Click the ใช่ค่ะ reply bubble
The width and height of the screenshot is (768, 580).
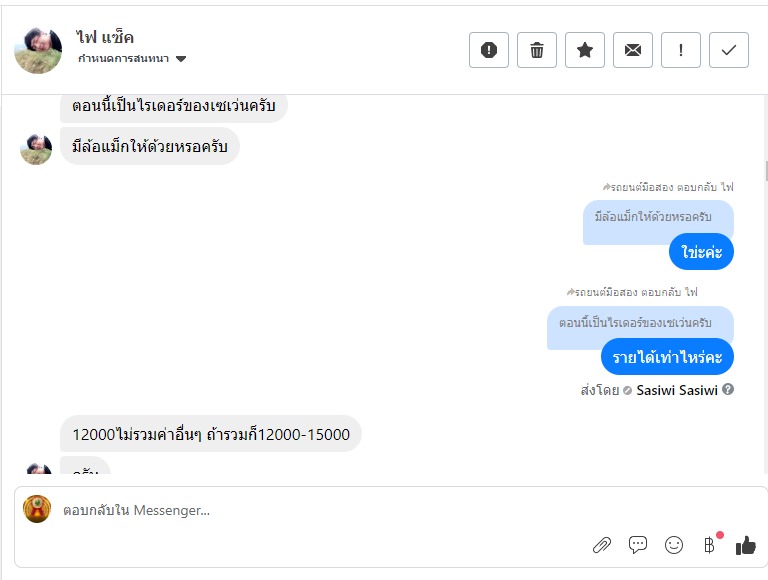click(x=702, y=252)
